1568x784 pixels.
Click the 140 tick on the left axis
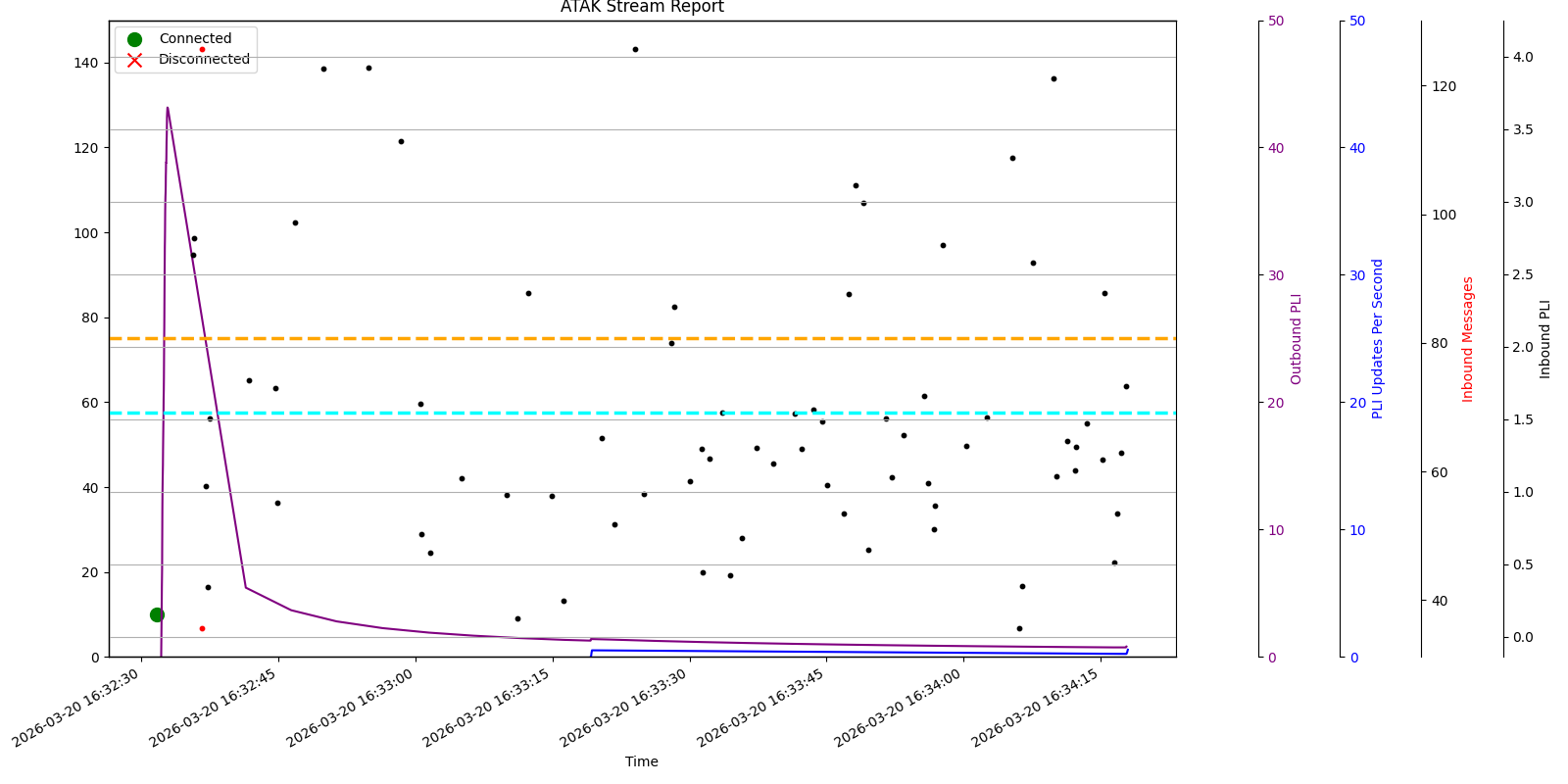point(86,63)
